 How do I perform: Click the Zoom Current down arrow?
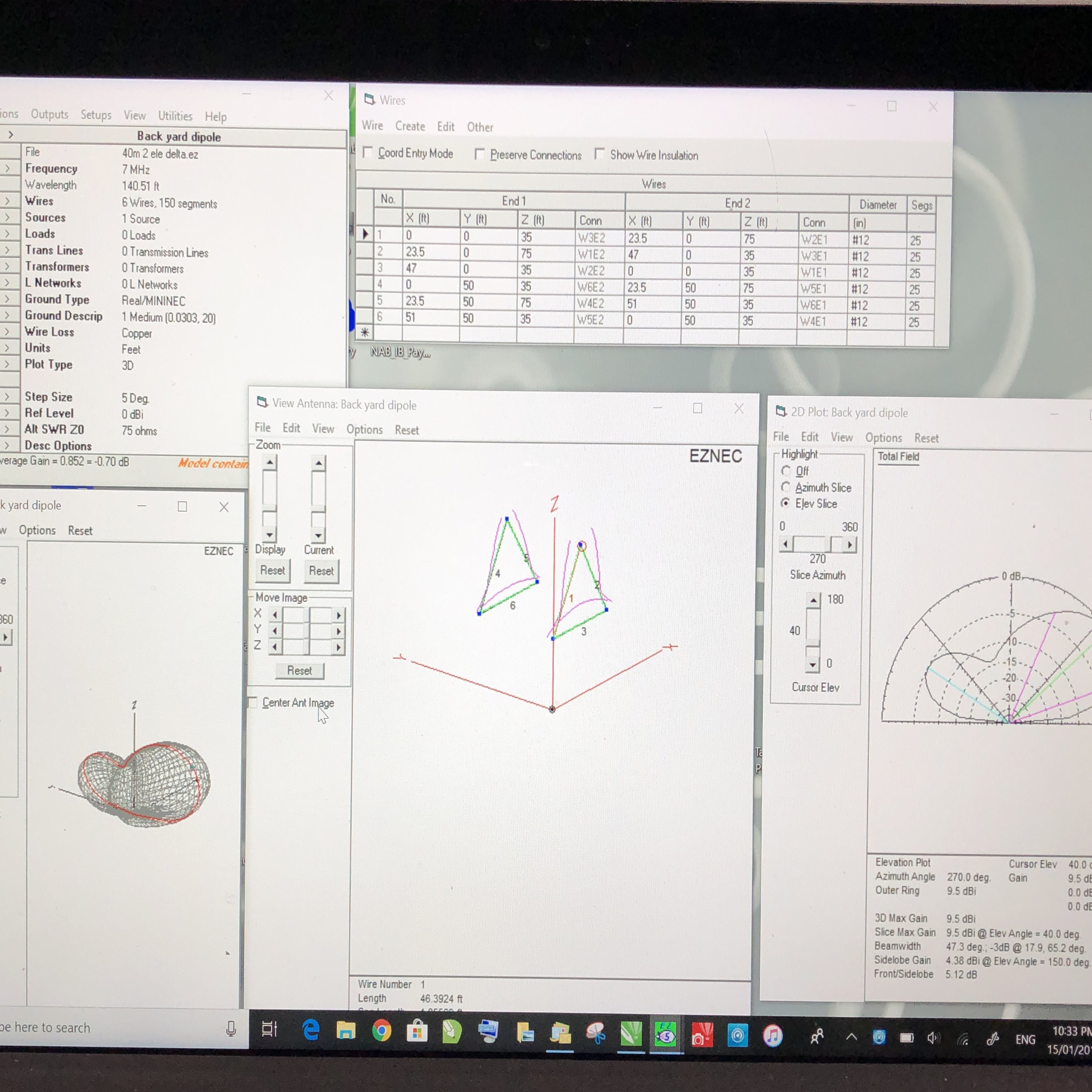pos(318,535)
